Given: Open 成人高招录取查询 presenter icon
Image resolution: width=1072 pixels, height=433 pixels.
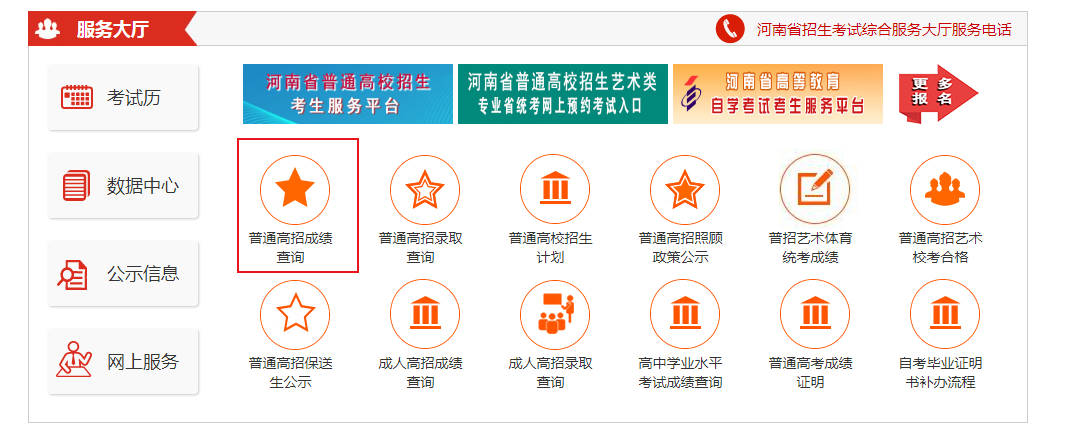Looking at the screenshot, I should click(555, 314).
